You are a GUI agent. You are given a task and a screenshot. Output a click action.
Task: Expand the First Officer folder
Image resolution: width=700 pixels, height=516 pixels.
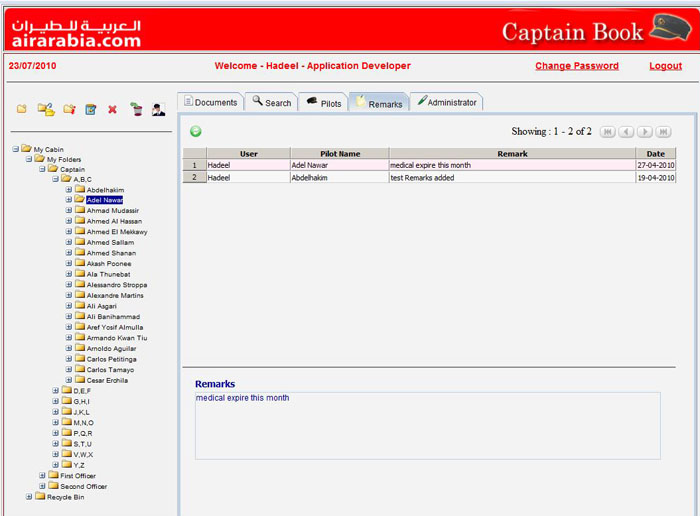(x=42, y=475)
